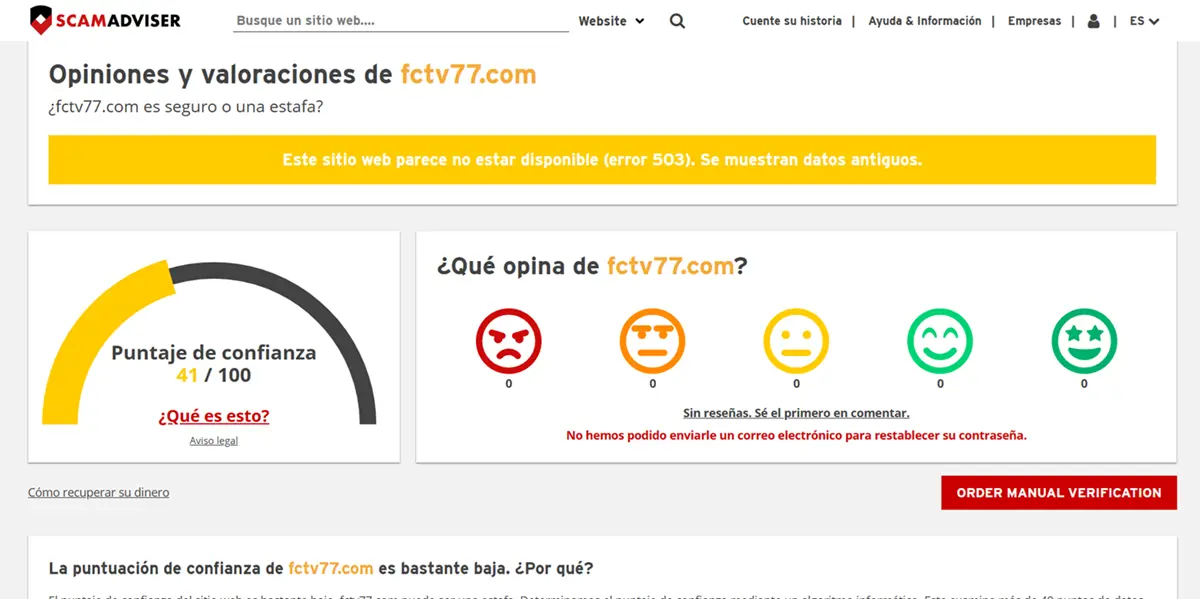Select the star-eyed excited face rating
Image resolution: width=1200 pixels, height=599 pixels.
pos(1084,339)
